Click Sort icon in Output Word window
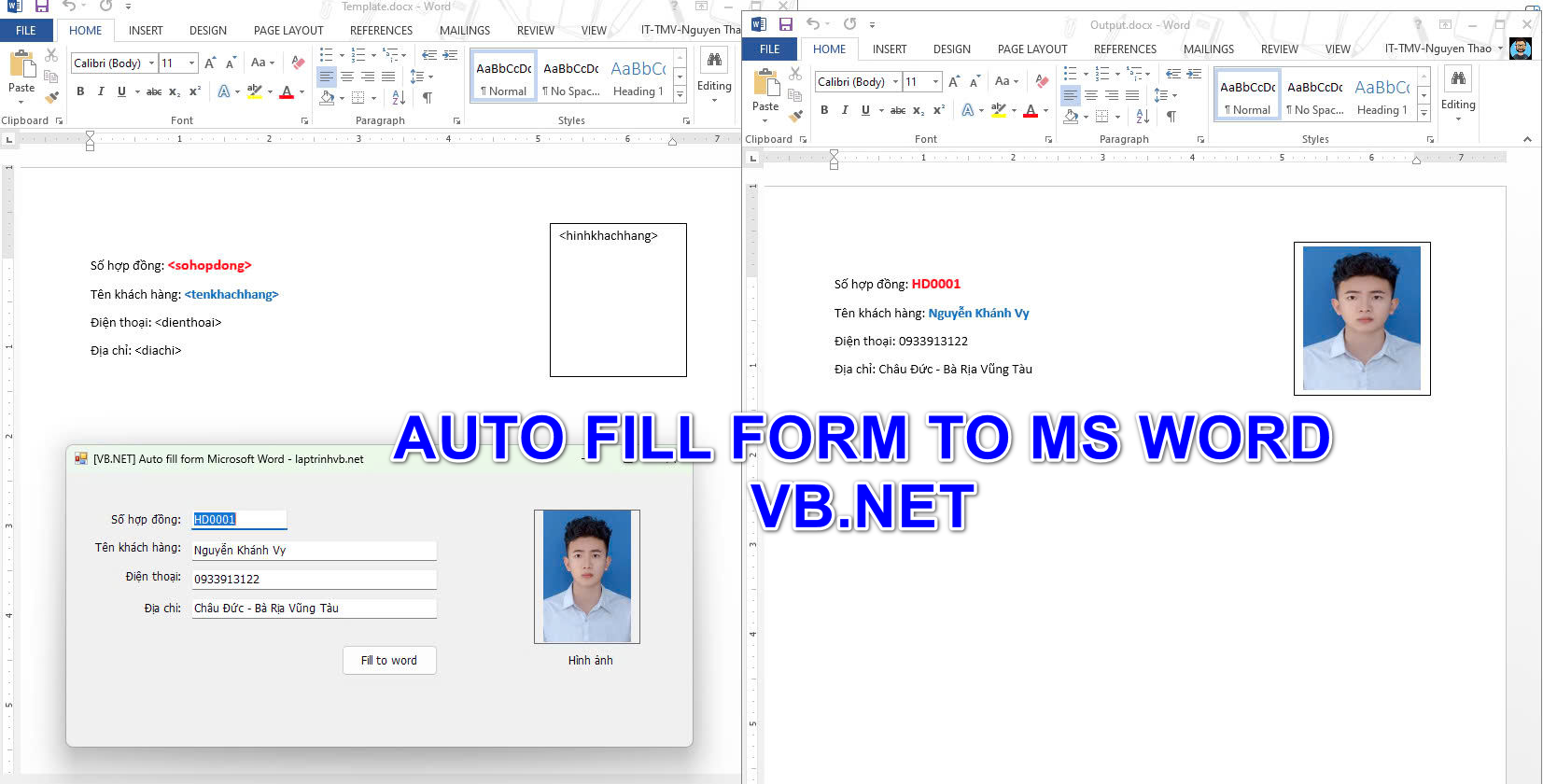This screenshot has width=1543, height=784. [x=1143, y=116]
